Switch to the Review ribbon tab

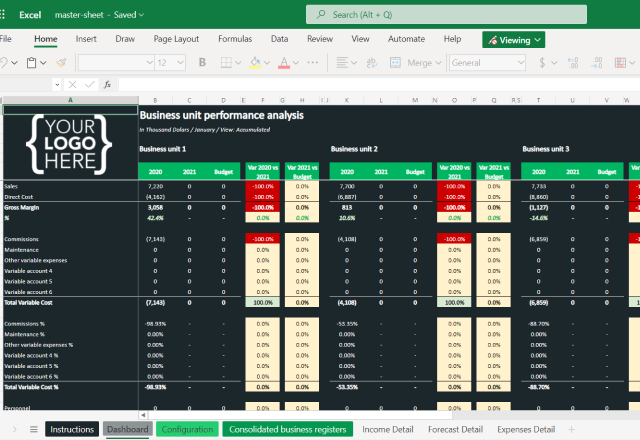[x=320, y=39]
